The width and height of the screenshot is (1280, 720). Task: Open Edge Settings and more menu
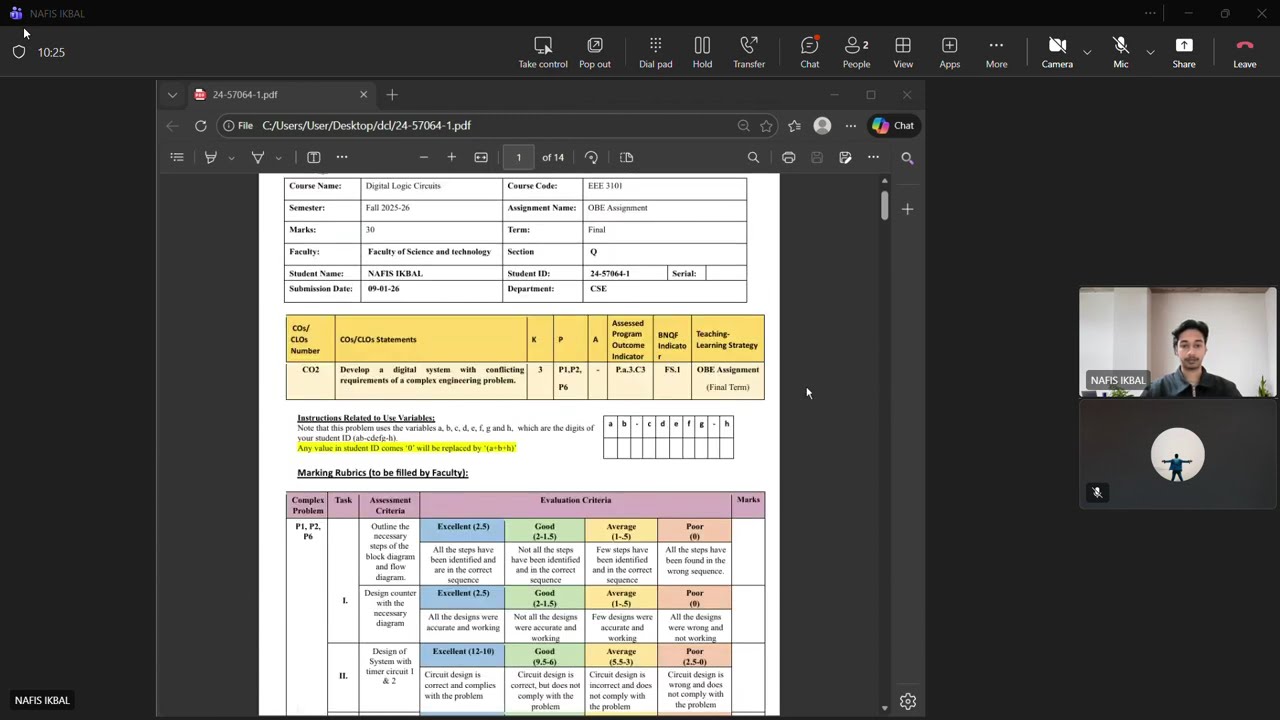click(851, 126)
